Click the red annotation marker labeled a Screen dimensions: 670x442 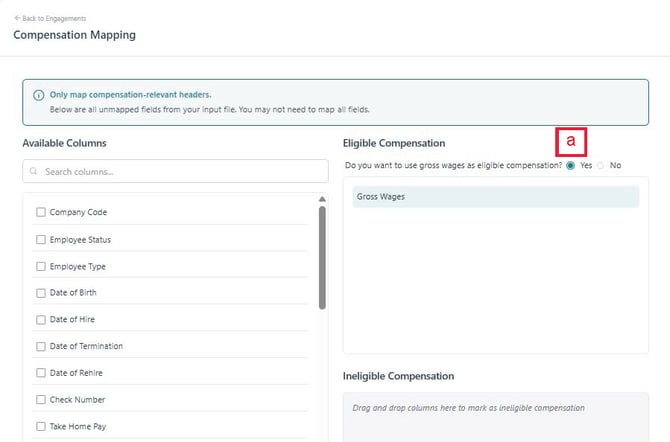pos(571,142)
